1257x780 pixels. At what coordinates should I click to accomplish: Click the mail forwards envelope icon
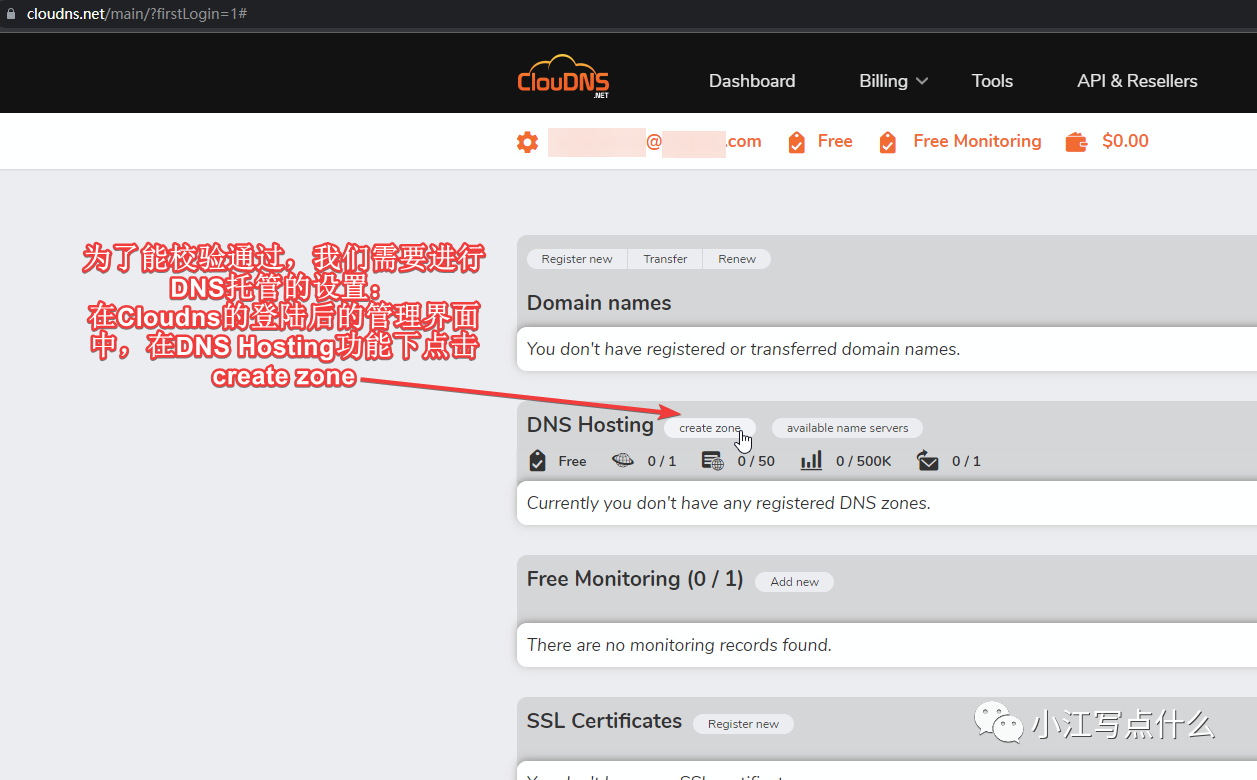tap(928, 461)
